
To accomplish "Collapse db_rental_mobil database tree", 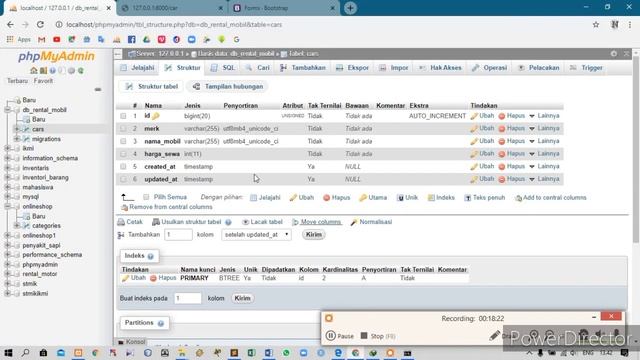I will tap(7, 110).
